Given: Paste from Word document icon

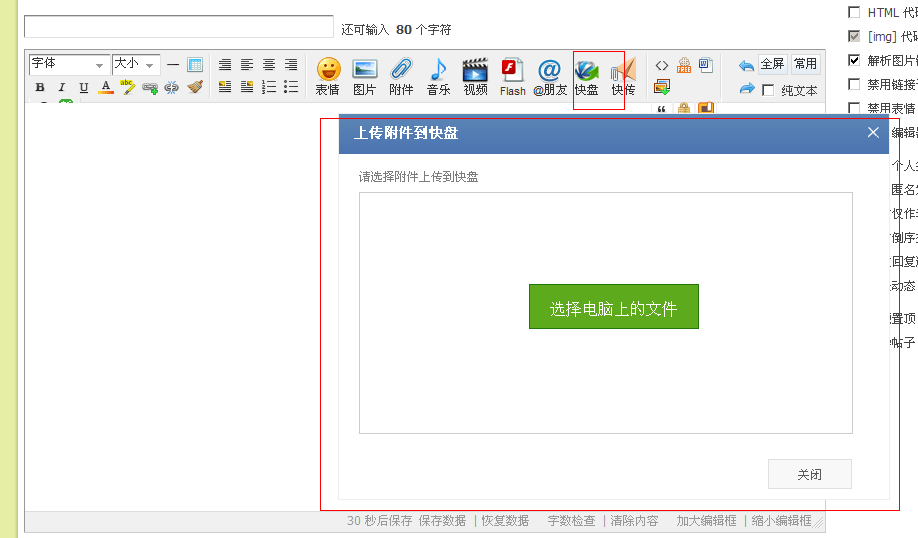Looking at the screenshot, I should click(706, 65).
